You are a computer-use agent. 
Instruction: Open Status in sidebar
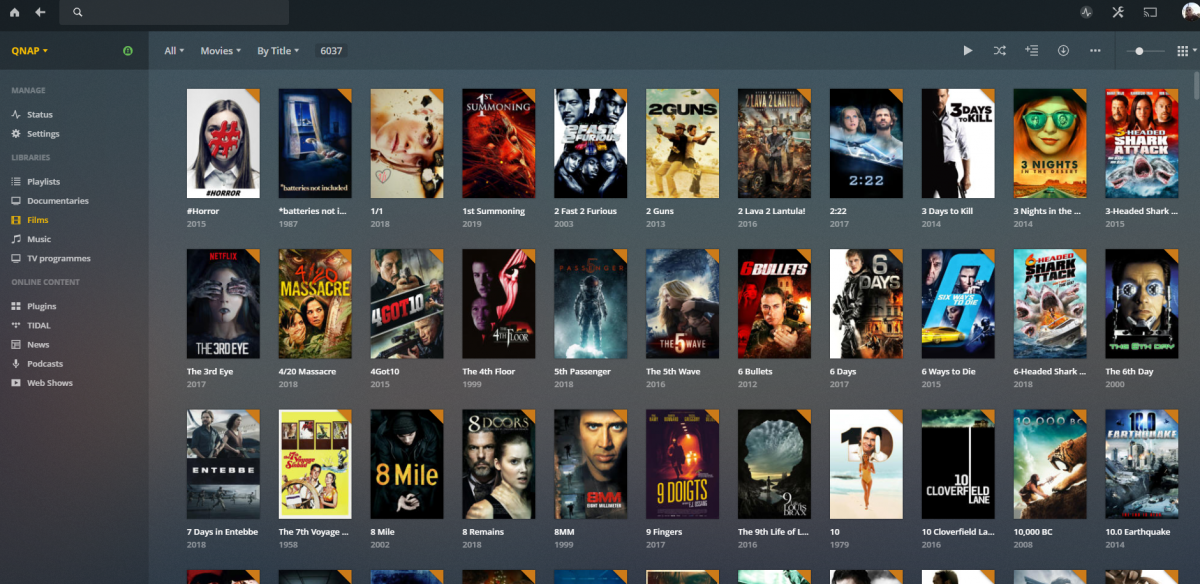pos(40,114)
